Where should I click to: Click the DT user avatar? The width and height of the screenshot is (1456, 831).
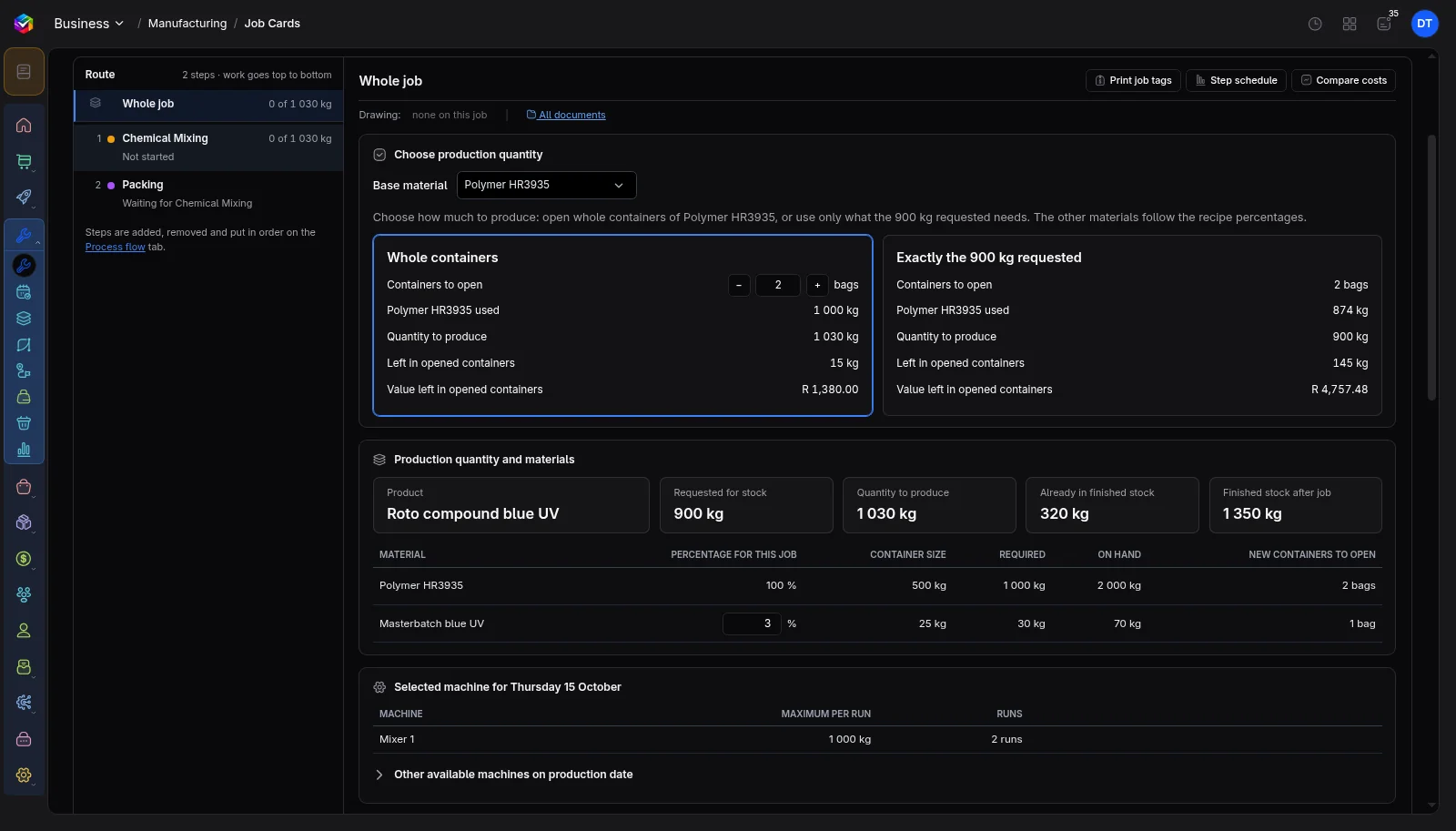click(x=1424, y=24)
